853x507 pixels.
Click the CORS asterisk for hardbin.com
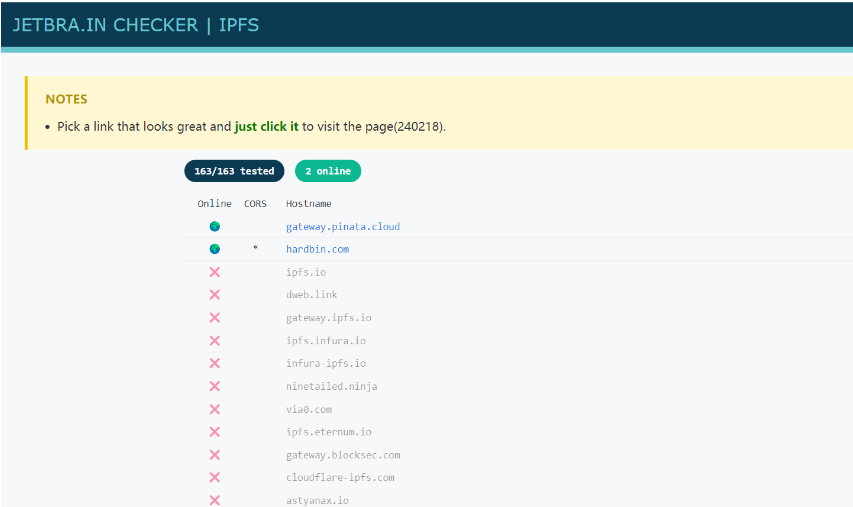coord(255,248)
